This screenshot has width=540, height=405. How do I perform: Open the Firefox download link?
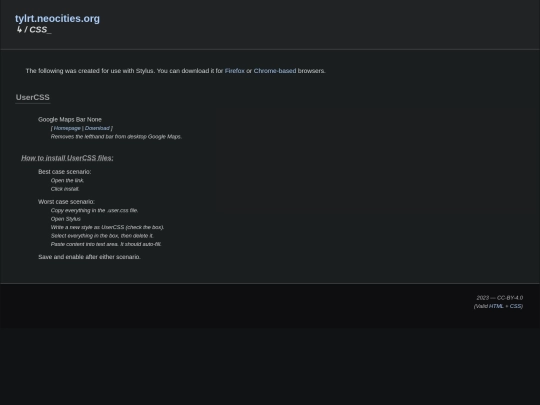[235, 71]
